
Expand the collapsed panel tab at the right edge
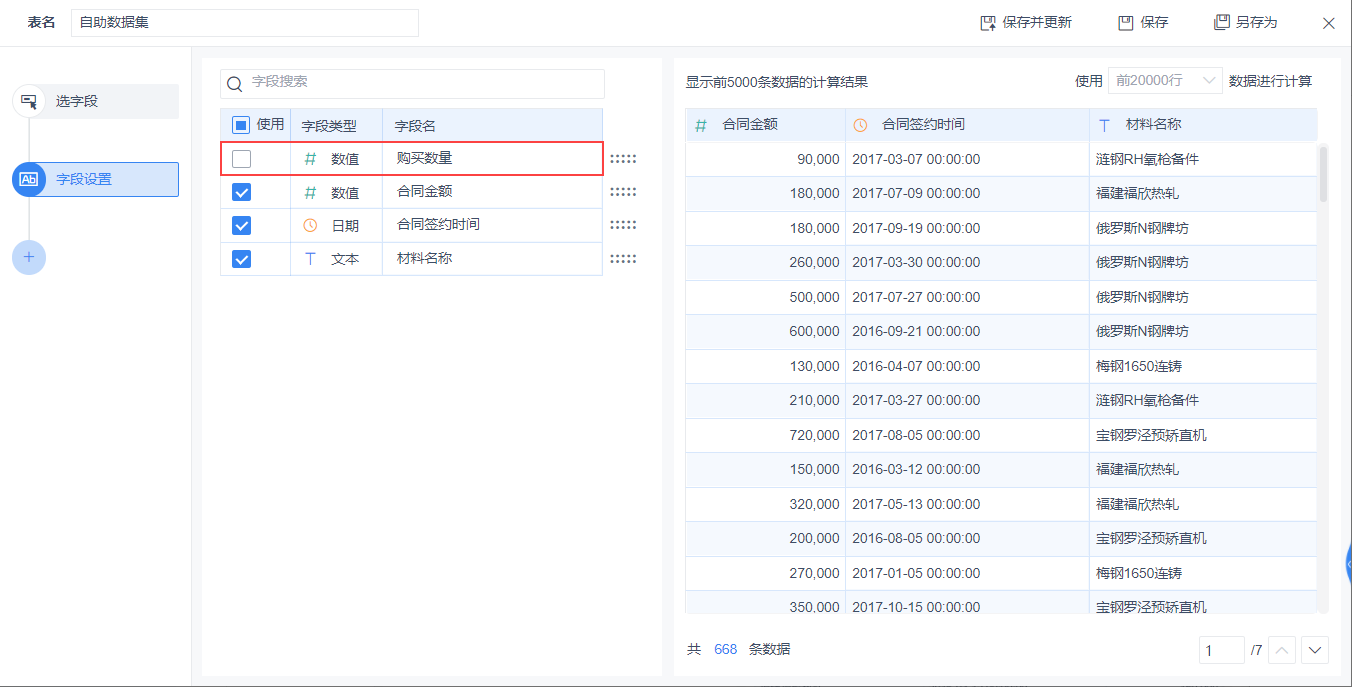tap(1348, 563)
